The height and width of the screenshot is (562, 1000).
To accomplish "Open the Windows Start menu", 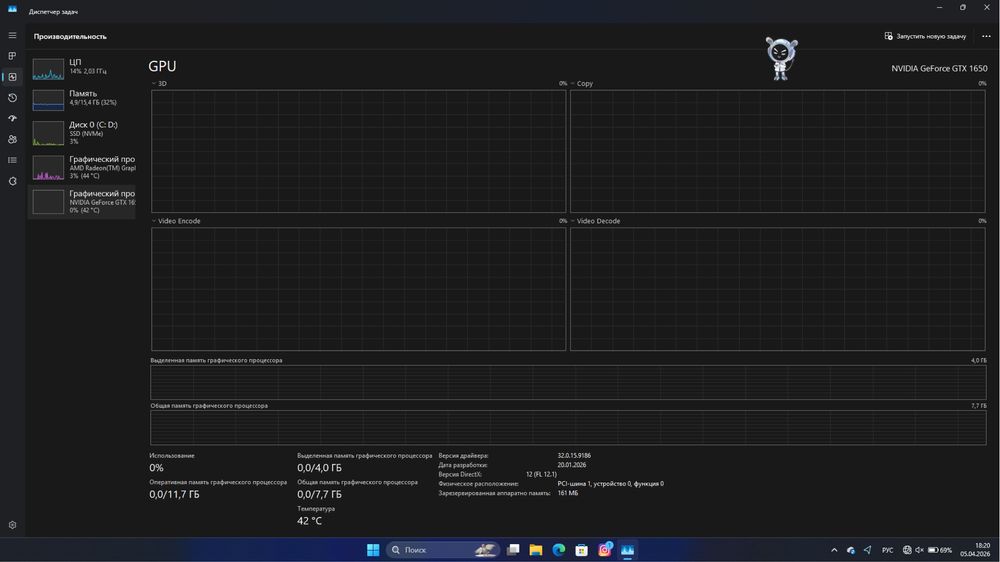I will 373,550.
